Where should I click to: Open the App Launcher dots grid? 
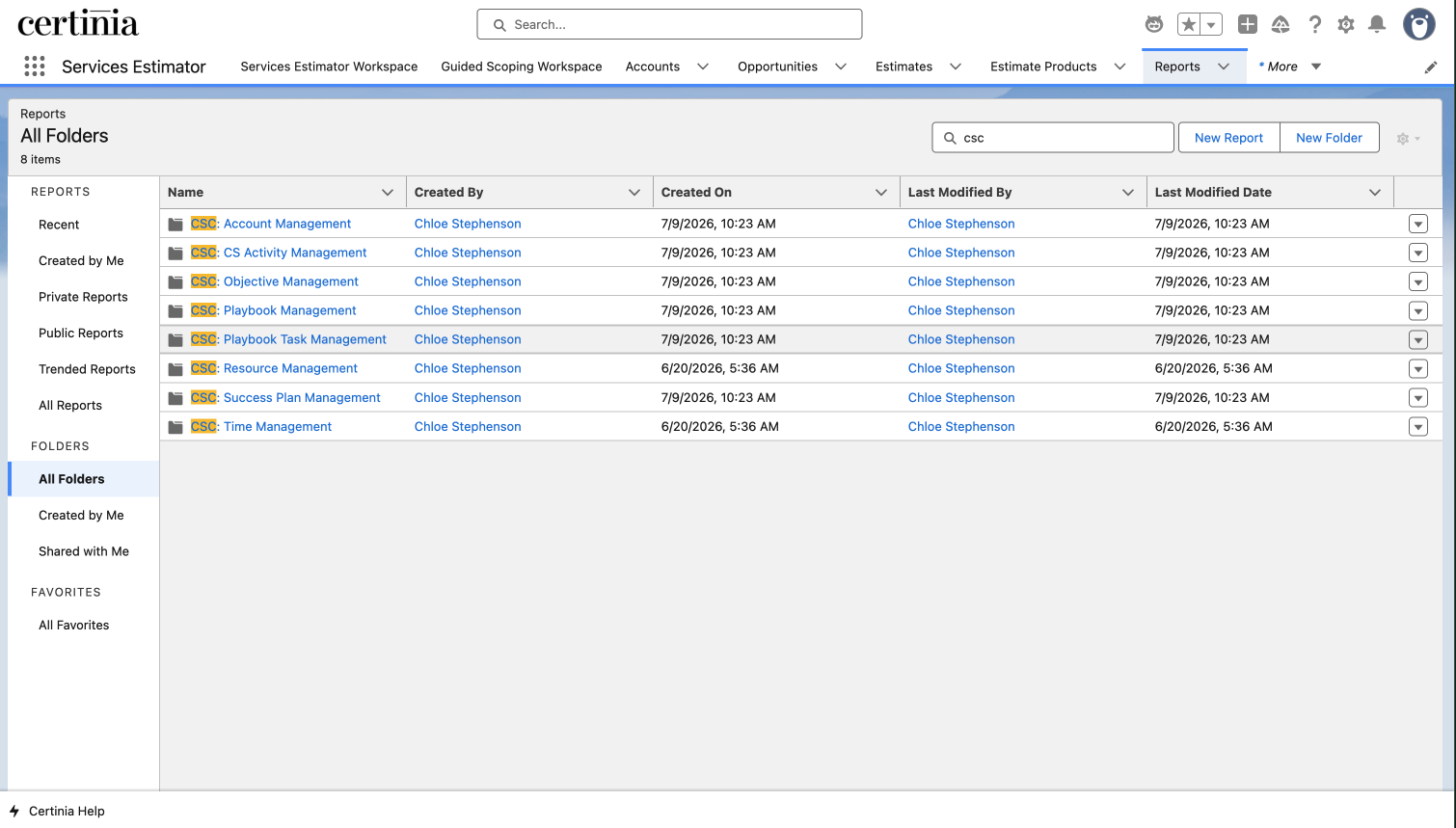[35, 66]
